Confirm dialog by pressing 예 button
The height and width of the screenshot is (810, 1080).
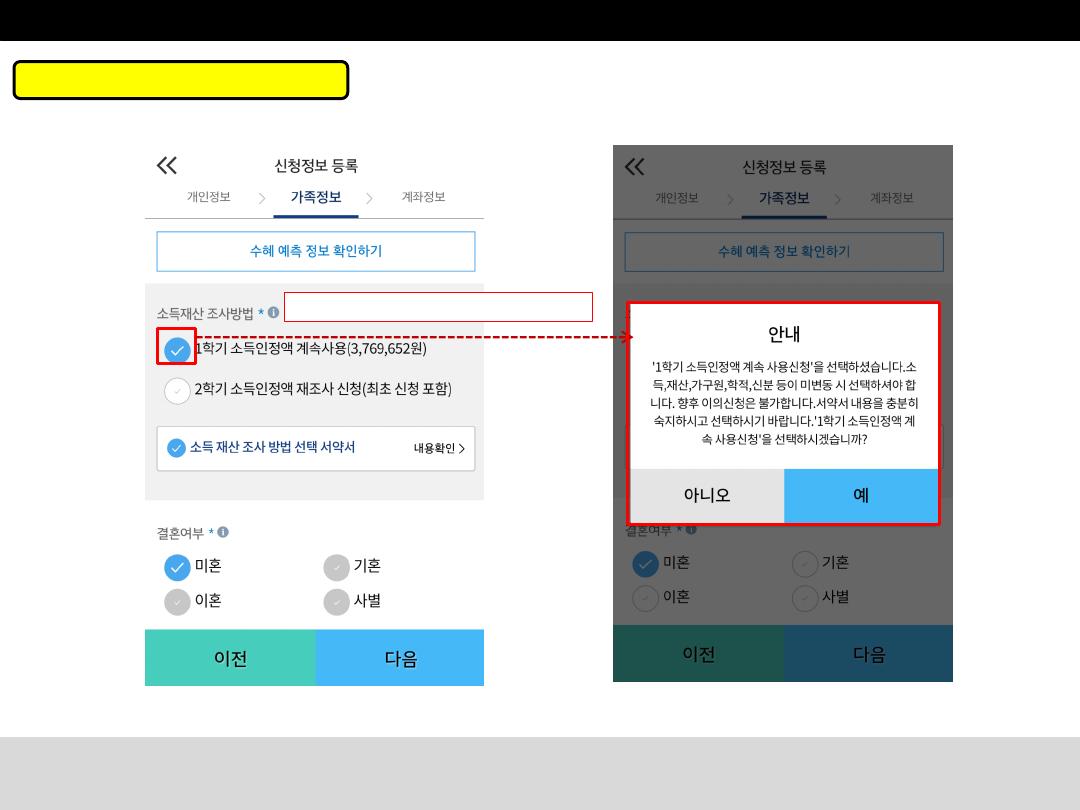pyautogui.click(x=861, y=495)
